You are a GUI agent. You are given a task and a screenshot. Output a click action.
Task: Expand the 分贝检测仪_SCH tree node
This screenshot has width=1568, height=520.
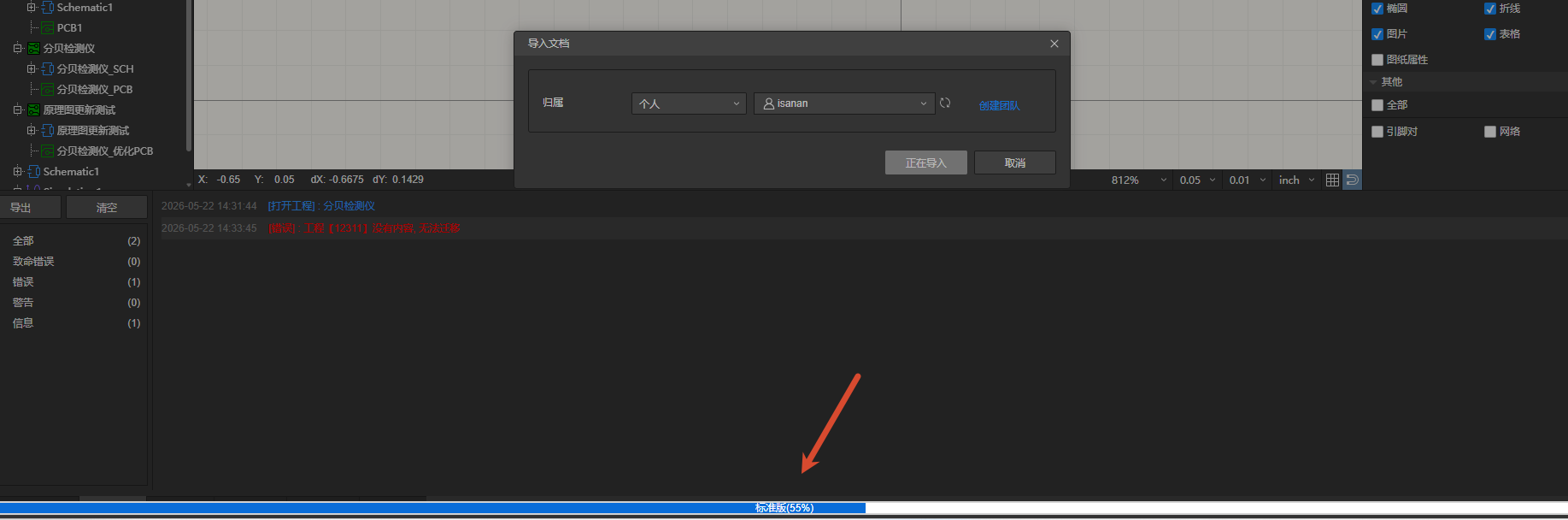[x=32, y=69]
